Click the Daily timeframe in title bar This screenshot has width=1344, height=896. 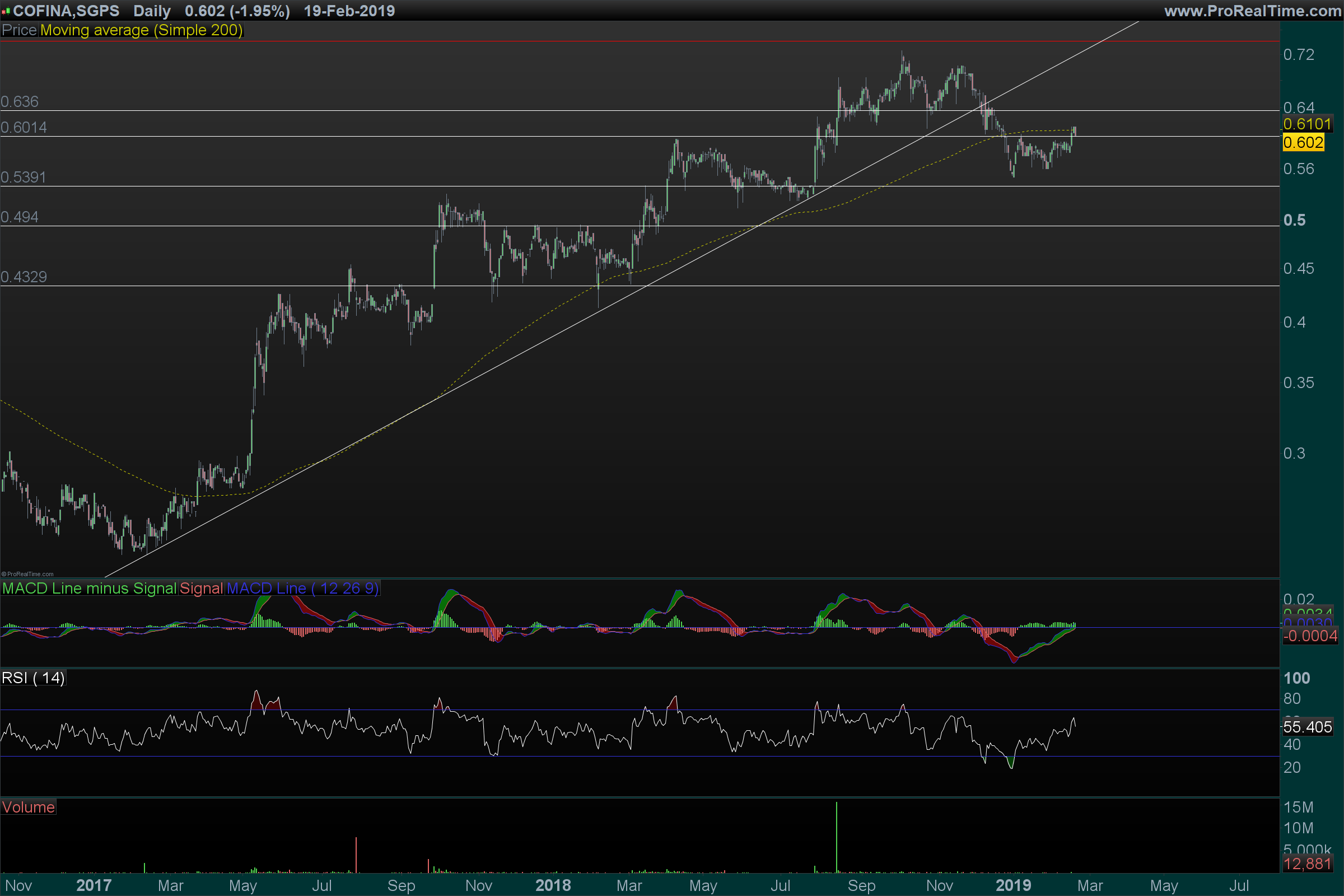tap(152, 11)
